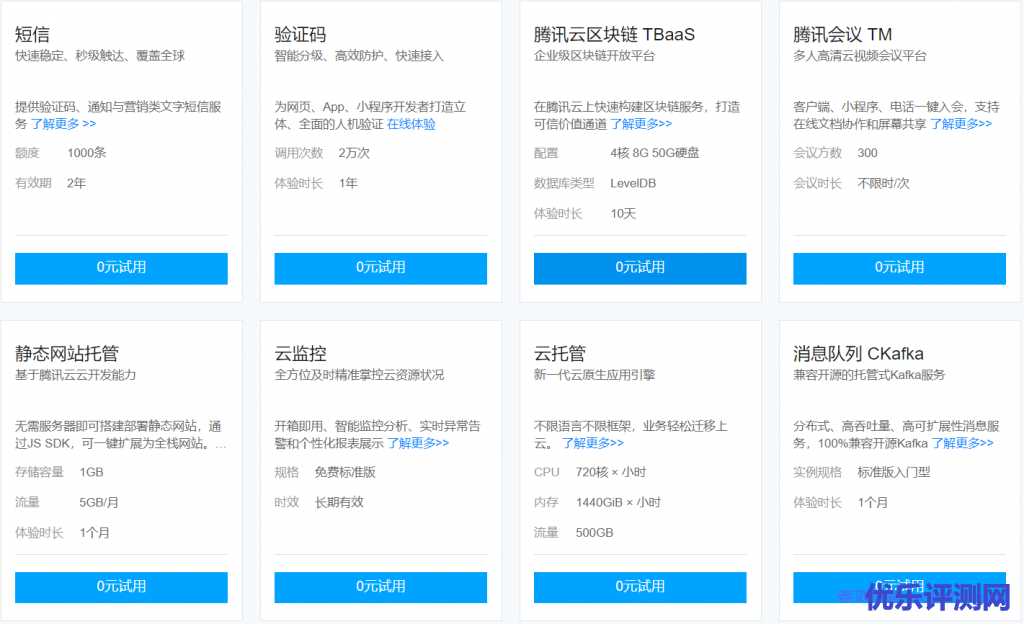The height and width of the screenshot is (624, 1024).
Task: Select subtitle 兼容开源的托管式Kafka服务
Action: point(869,375)
